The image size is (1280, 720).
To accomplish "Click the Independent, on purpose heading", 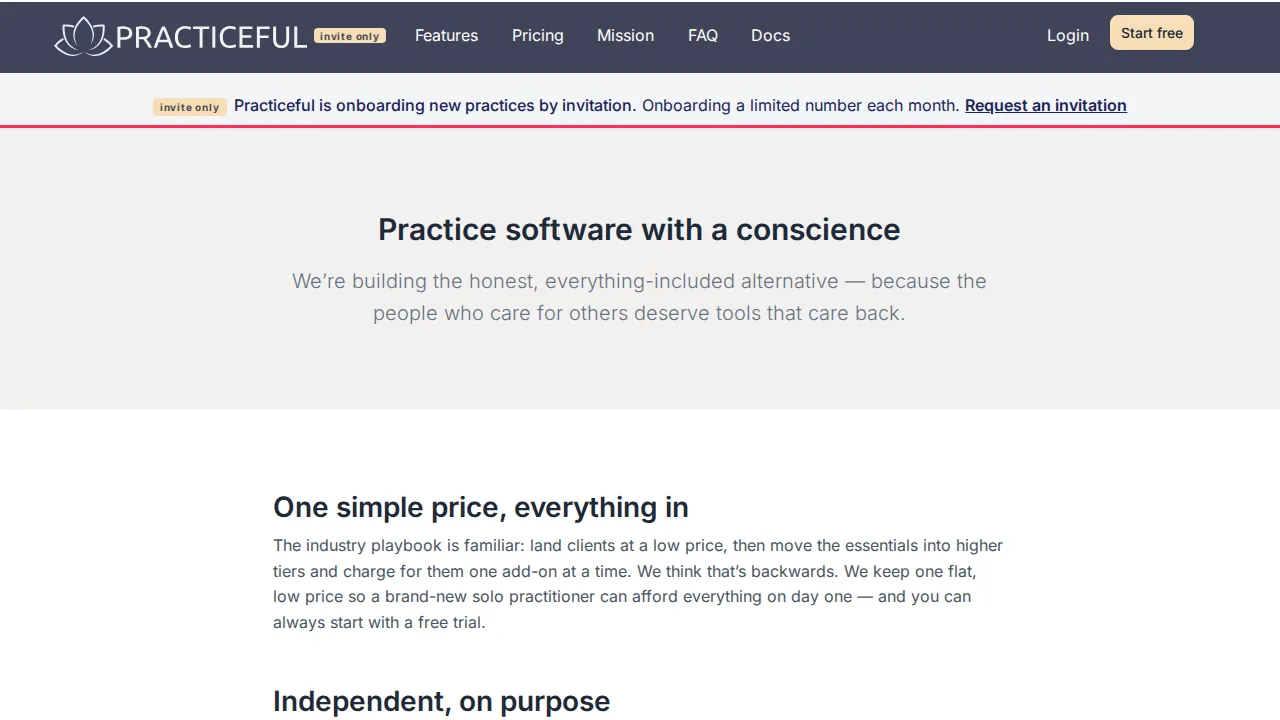I will [x=441, y=701].
